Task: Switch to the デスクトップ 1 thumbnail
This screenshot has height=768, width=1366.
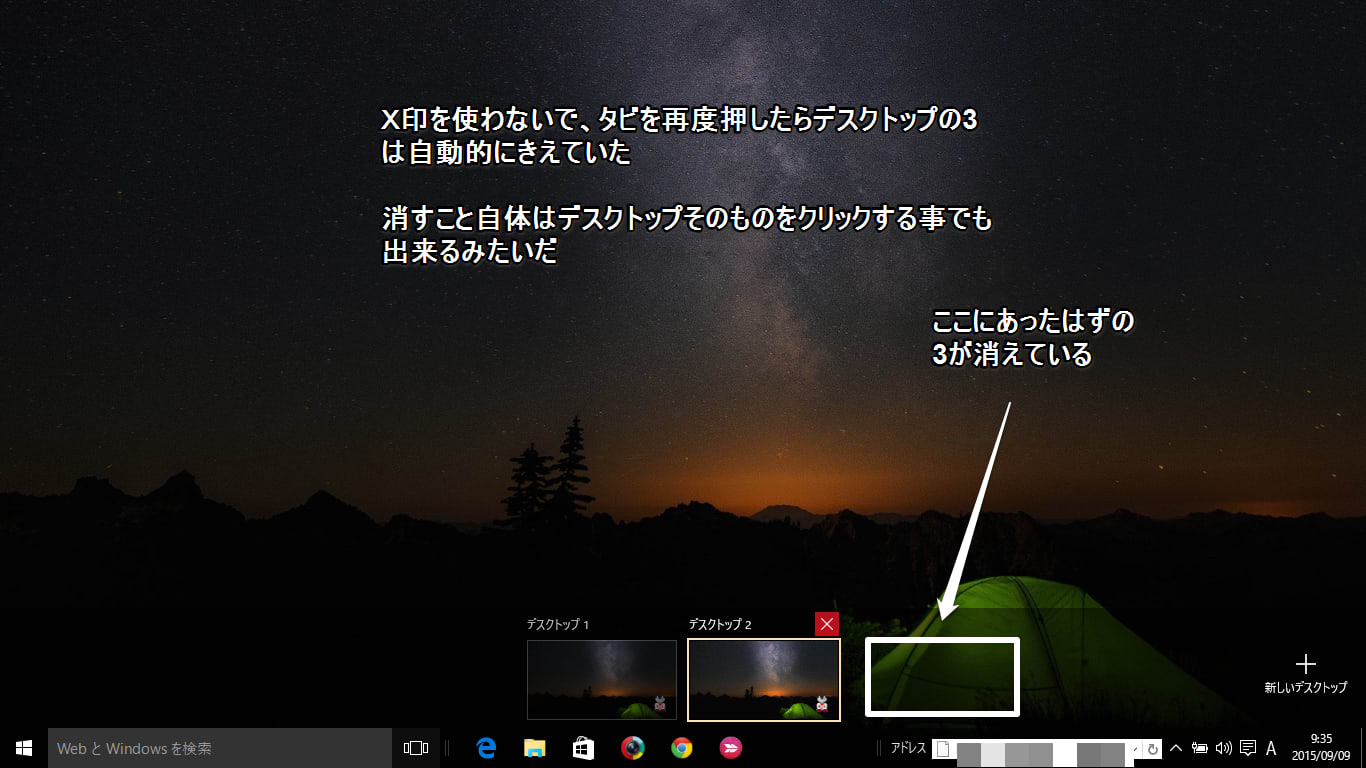Action: [x=602, y=680]
